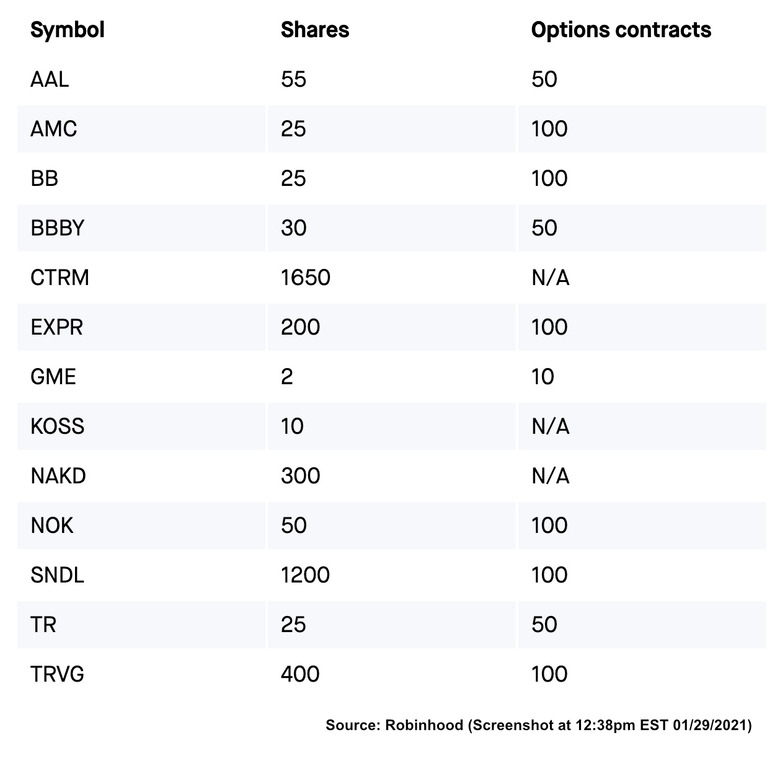Viewport: 780px width, 761px height.
Task: Click the BBBY ticker symbol
Action: [x=57, y=228]
